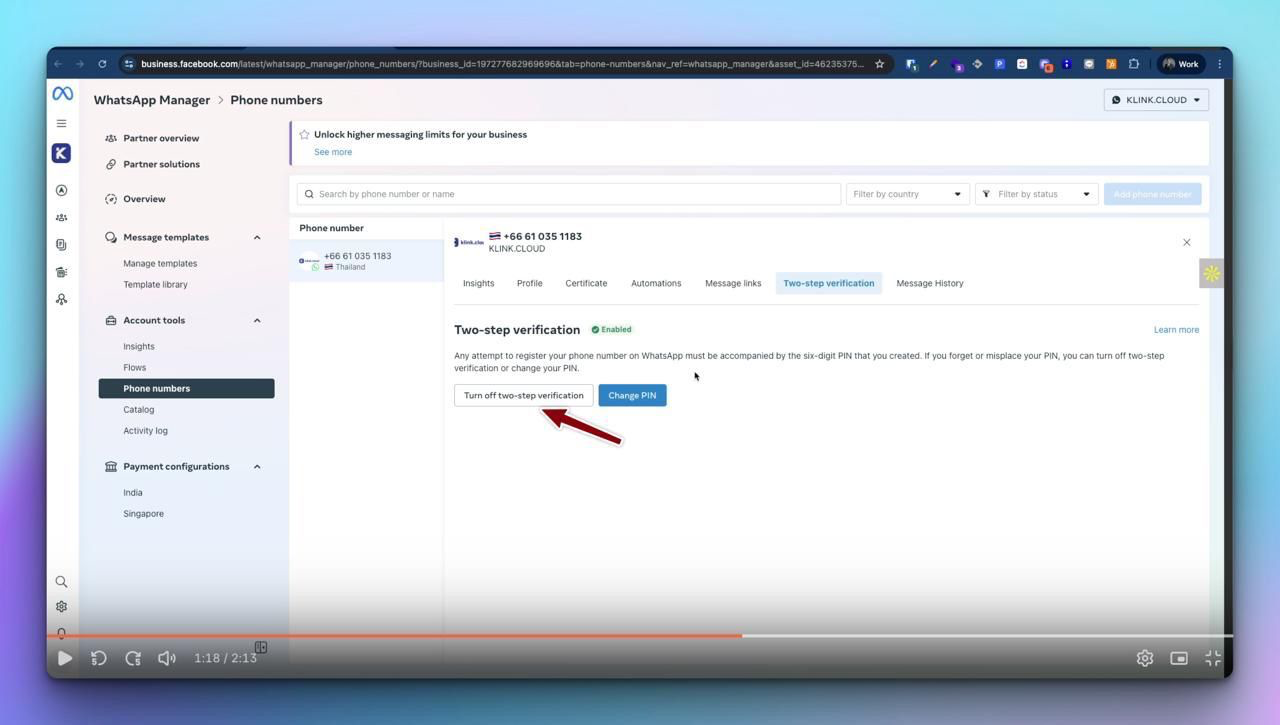Collapse the Message templates section
This screenshot has width=1280, height=725.
click(x=257, y=238)
